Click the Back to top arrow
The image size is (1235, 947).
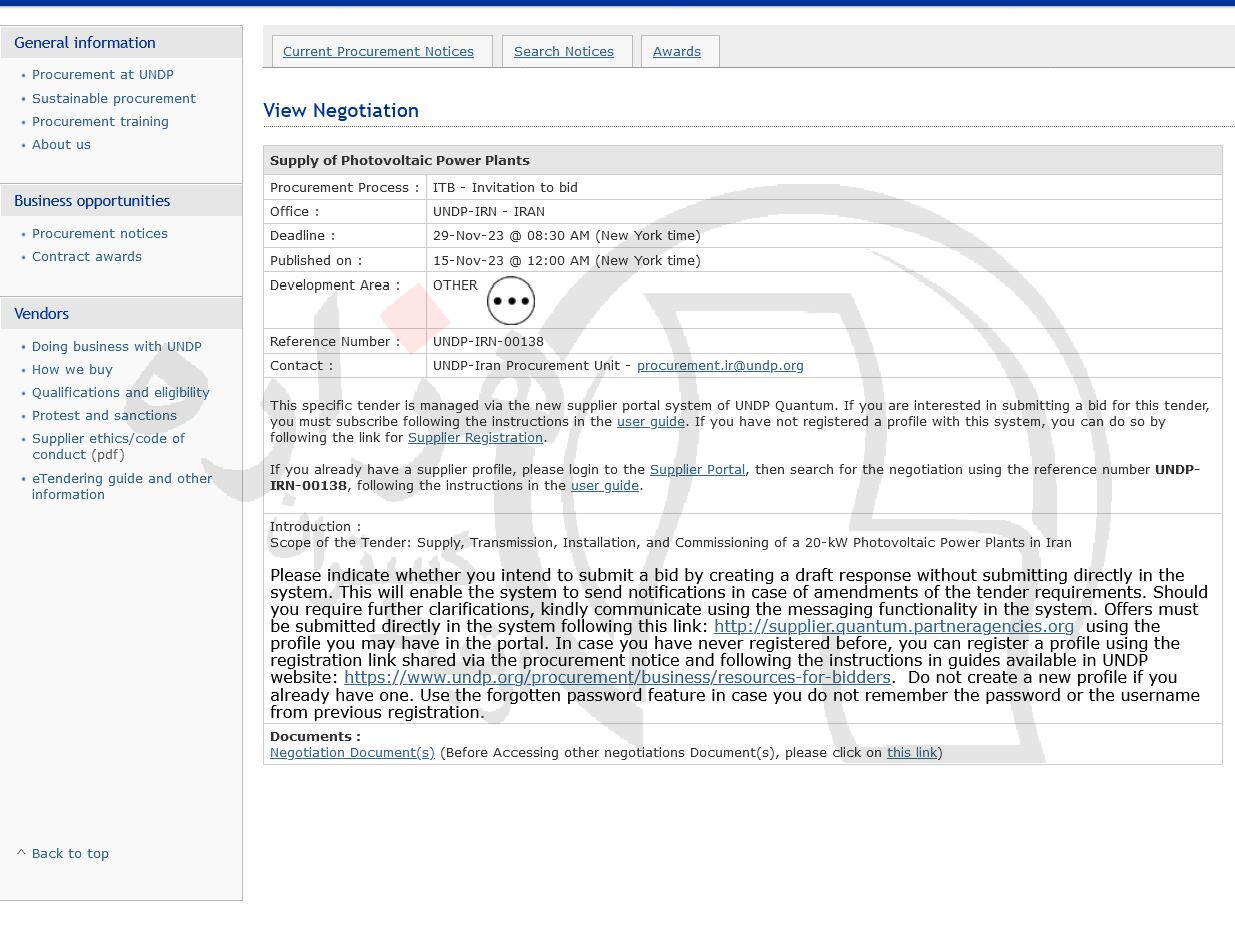click(x=21, y=853)
